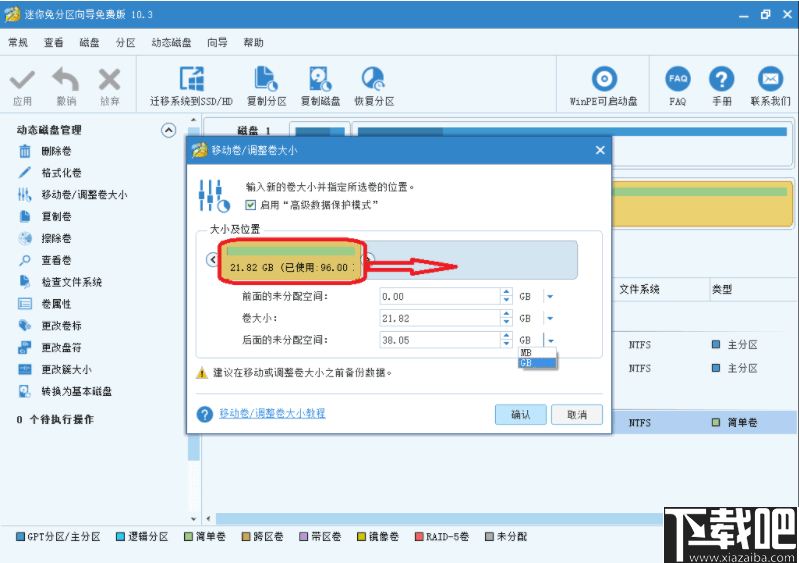
Task: Decrease unallocated space after with down spinner
Action: coord(506,344)
